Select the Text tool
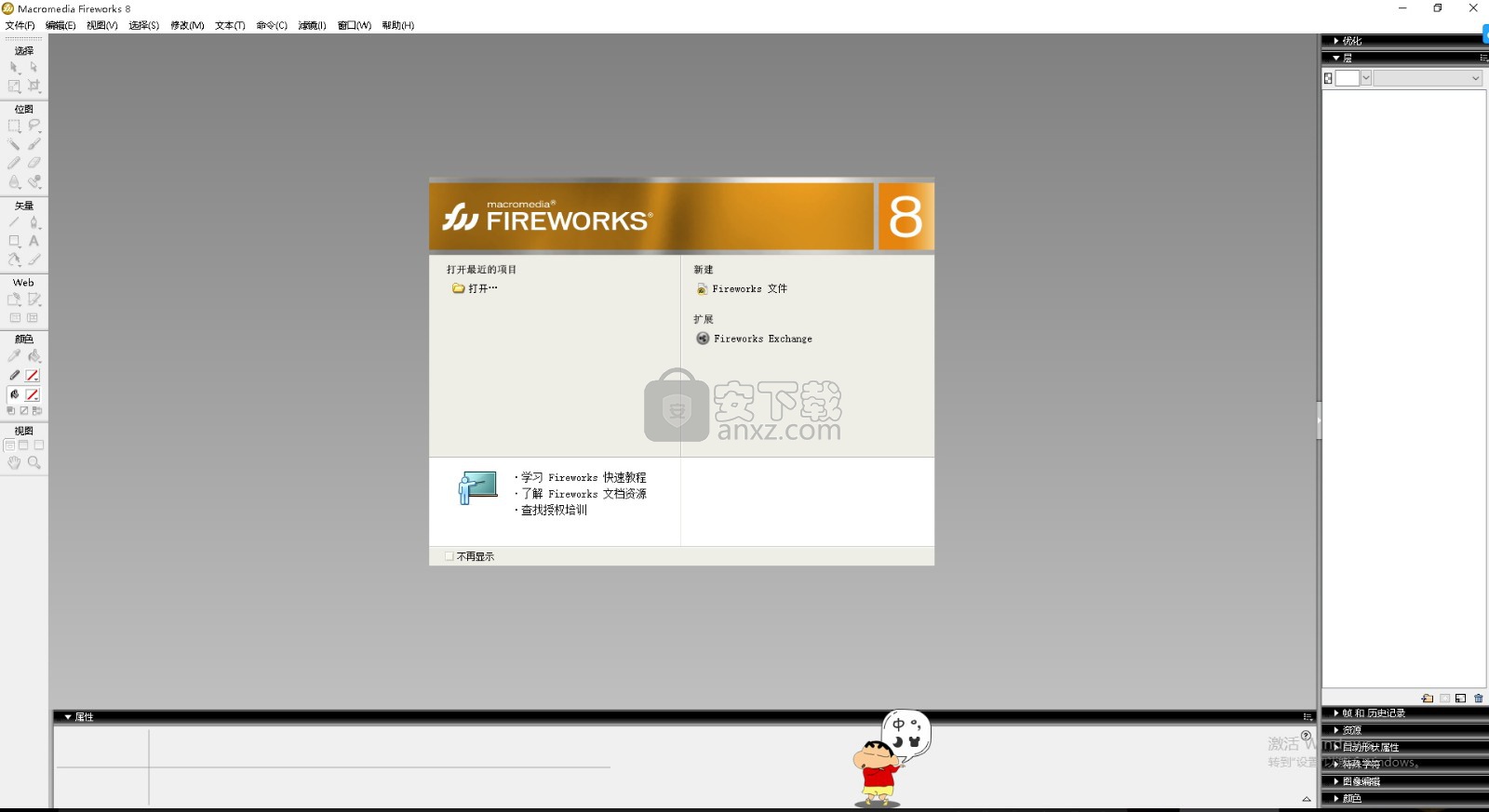 tap(34, 241)
